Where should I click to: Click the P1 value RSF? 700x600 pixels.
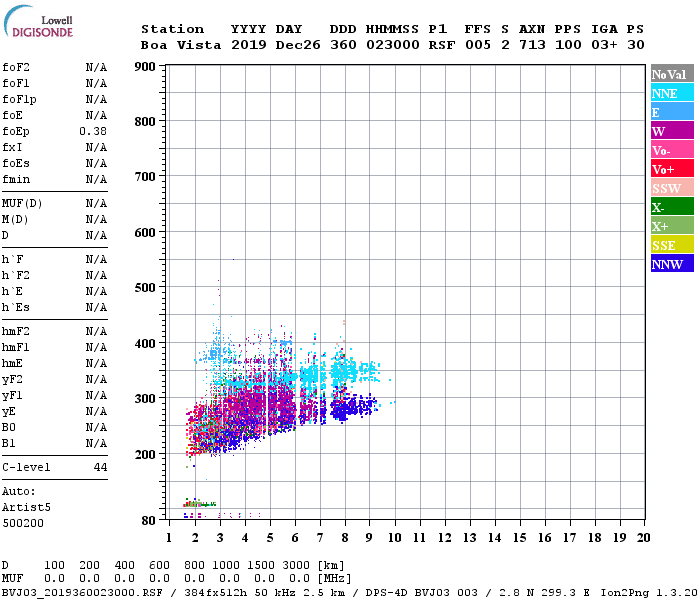[x=442, y=45]
